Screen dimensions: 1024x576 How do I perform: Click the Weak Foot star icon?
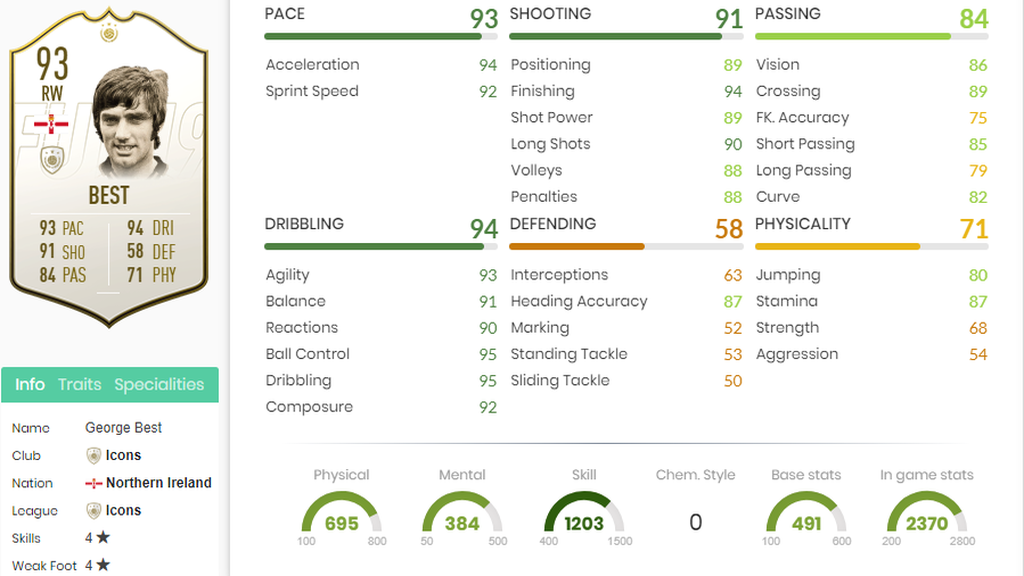pos(103,565)
